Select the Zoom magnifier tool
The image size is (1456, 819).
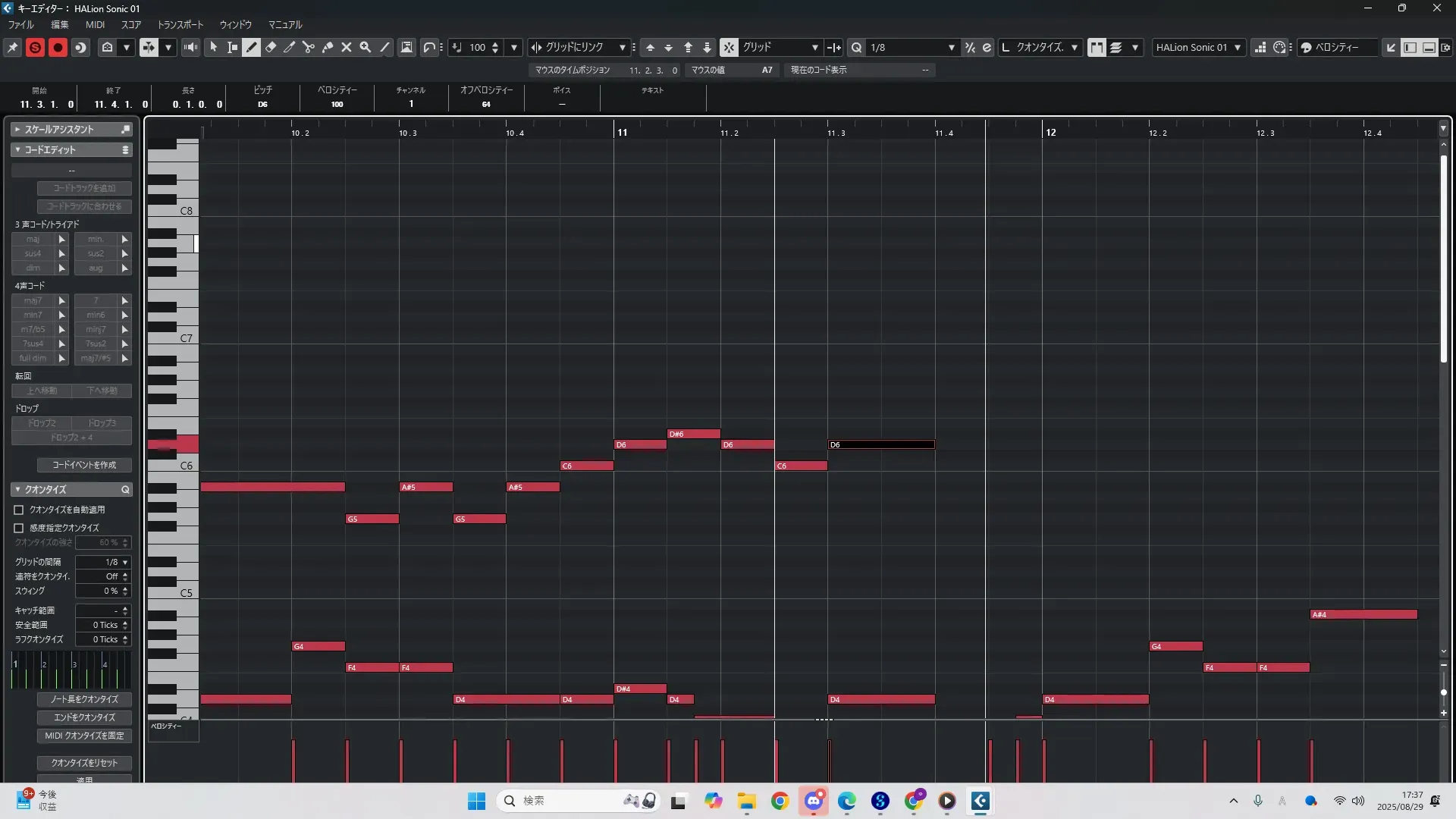tap(366, 47)
